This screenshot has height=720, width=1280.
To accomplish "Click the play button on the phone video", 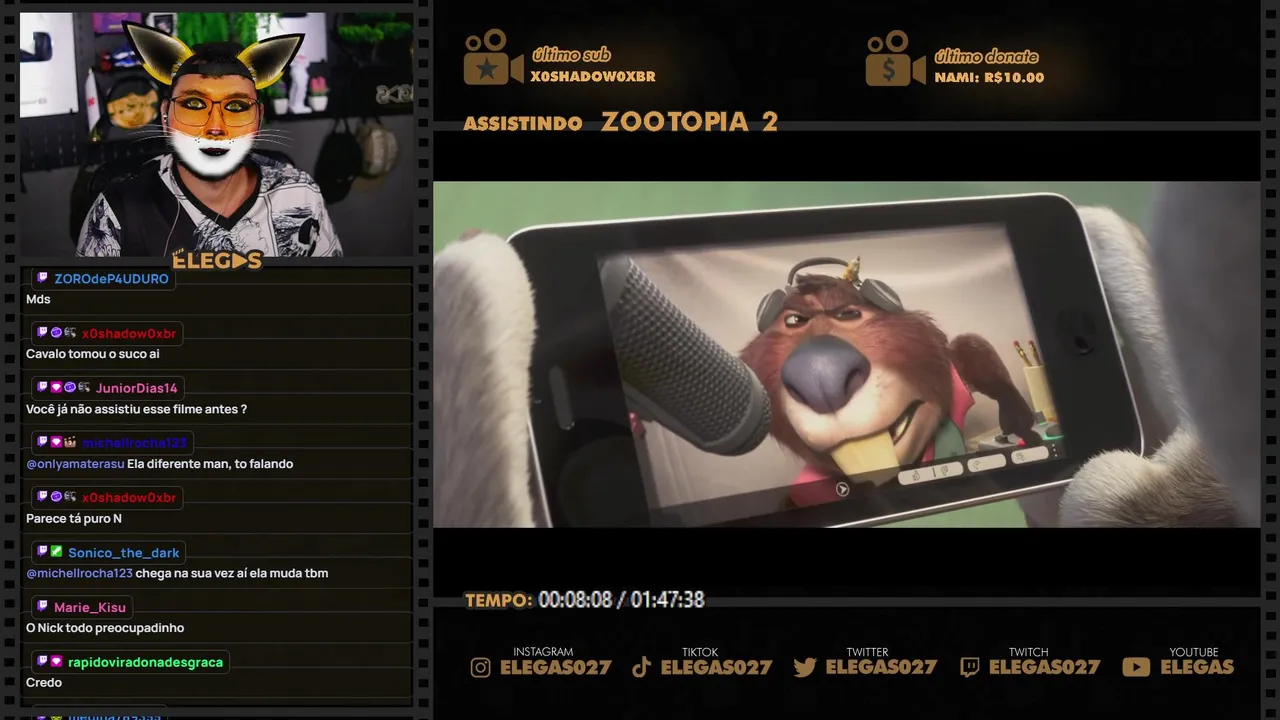I will click(842, 489).
